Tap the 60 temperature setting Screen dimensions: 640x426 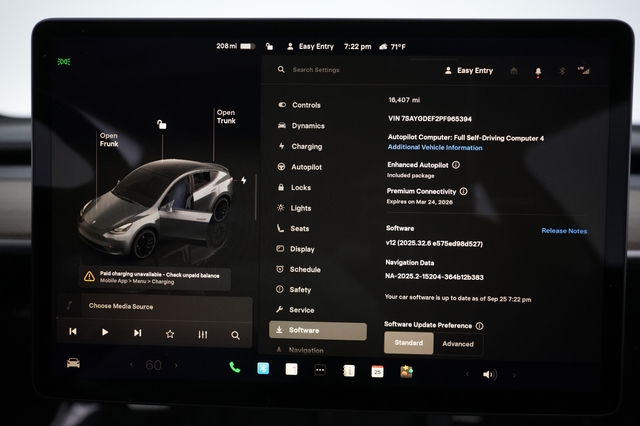point(153,365)
